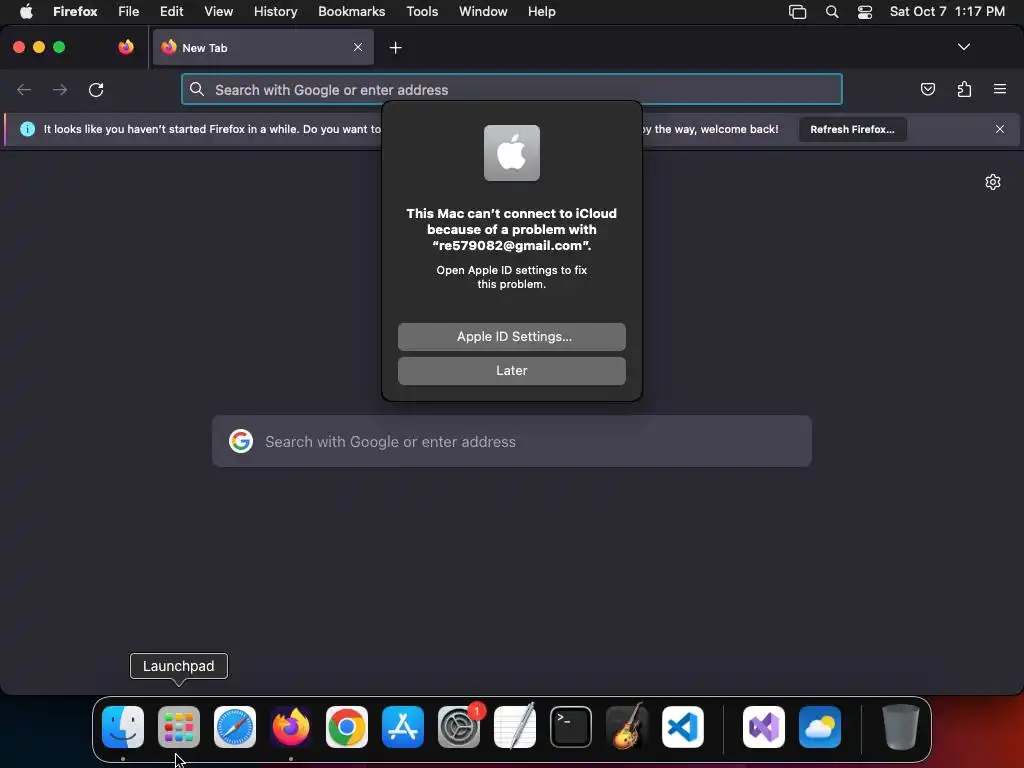The width and height of the screenshot is (1024, 768).
Task: Open TextEdit from the Dock
Action: point(515,727)
